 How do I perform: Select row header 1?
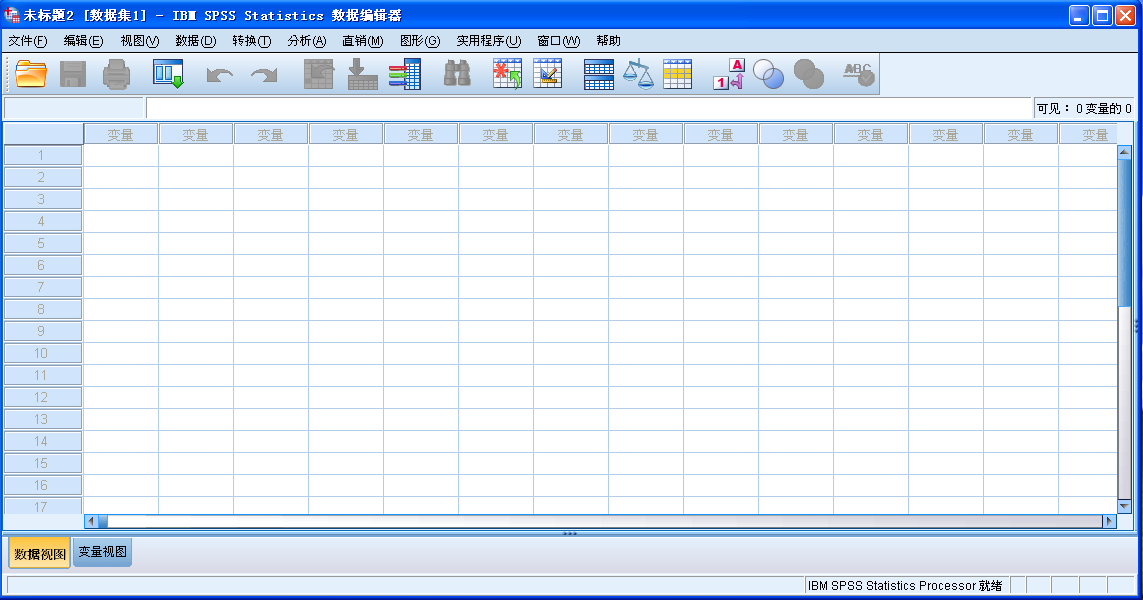coord(43,155)
